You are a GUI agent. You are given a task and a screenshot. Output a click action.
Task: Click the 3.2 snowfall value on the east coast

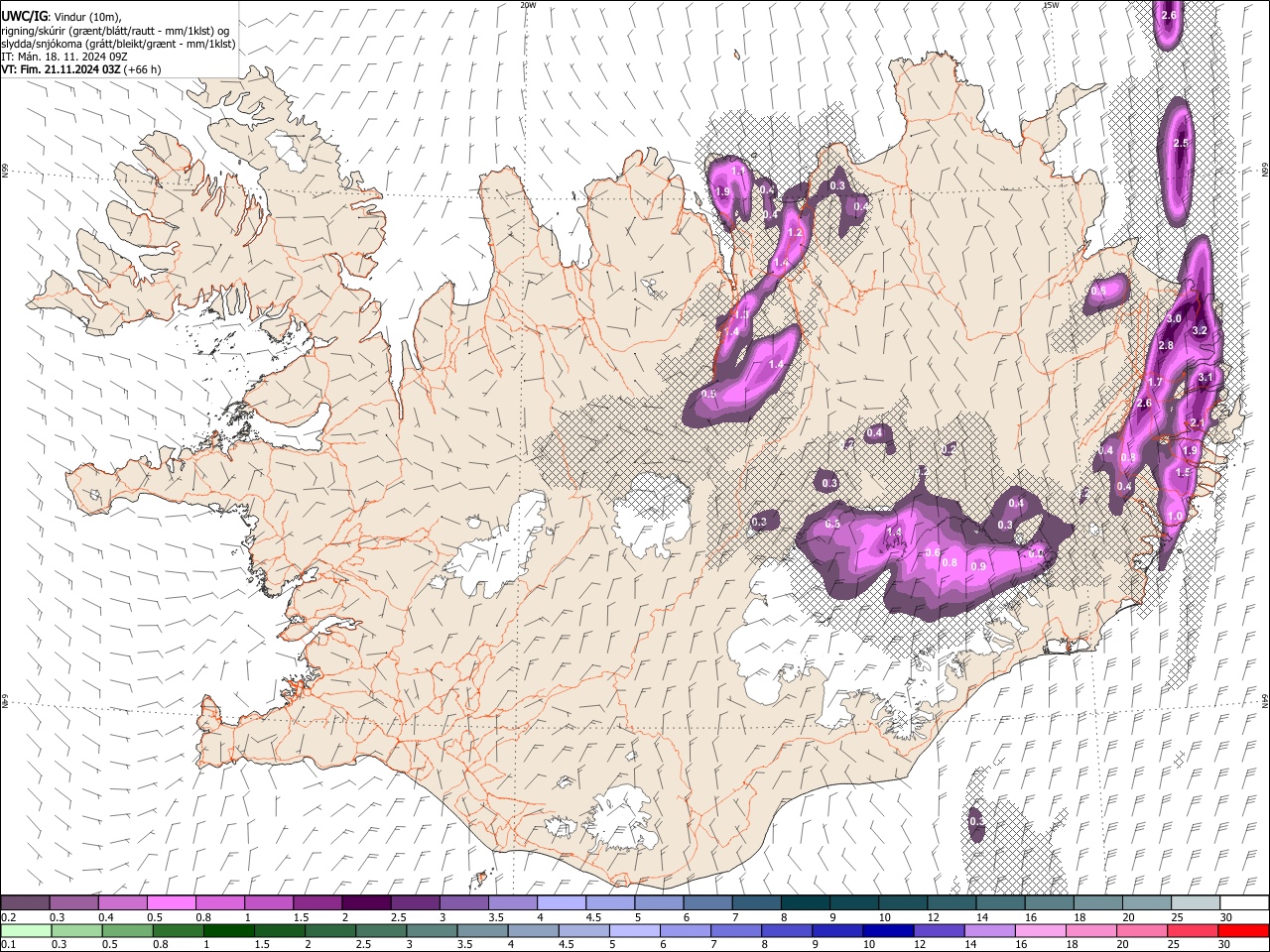pos(1200,330)
